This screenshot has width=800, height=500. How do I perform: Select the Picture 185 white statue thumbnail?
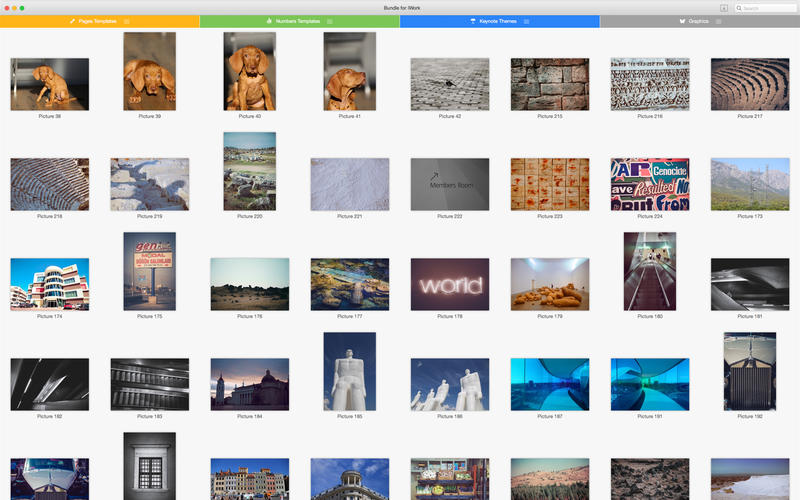[349, 371]
